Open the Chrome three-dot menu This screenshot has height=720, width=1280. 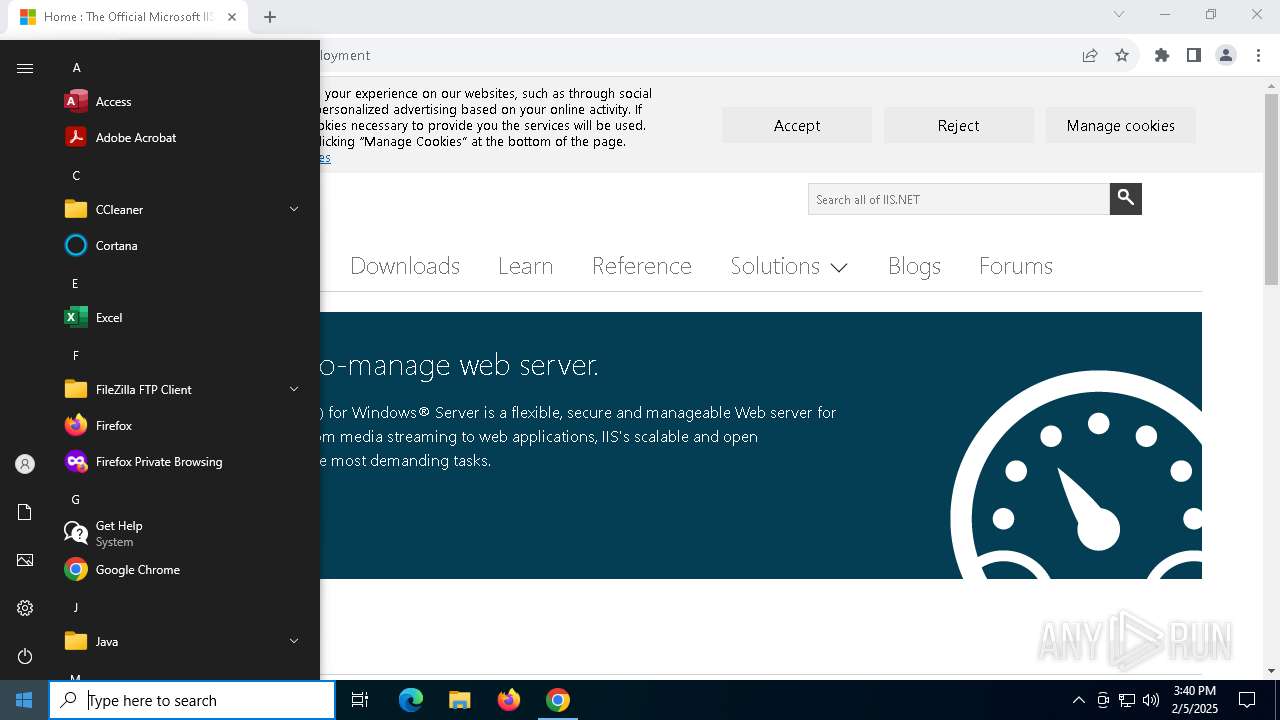coord(1258,55)
